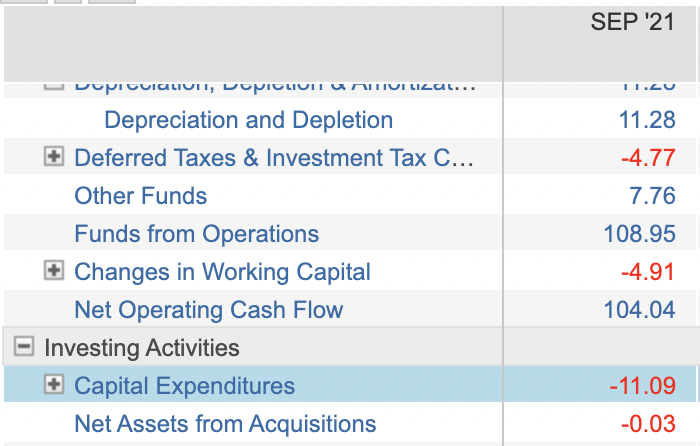Screen dimensions: 700x446
Task: Select the -11.09 Capital Expenditures value
Action: pyautogui.click(x=642, y=386)
